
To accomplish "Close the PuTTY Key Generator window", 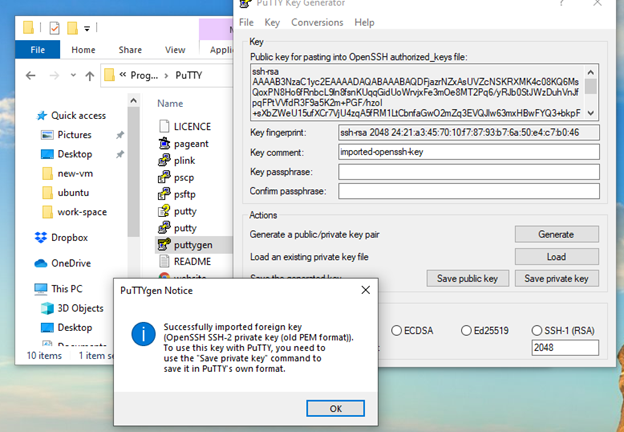I will click(598, 3).
